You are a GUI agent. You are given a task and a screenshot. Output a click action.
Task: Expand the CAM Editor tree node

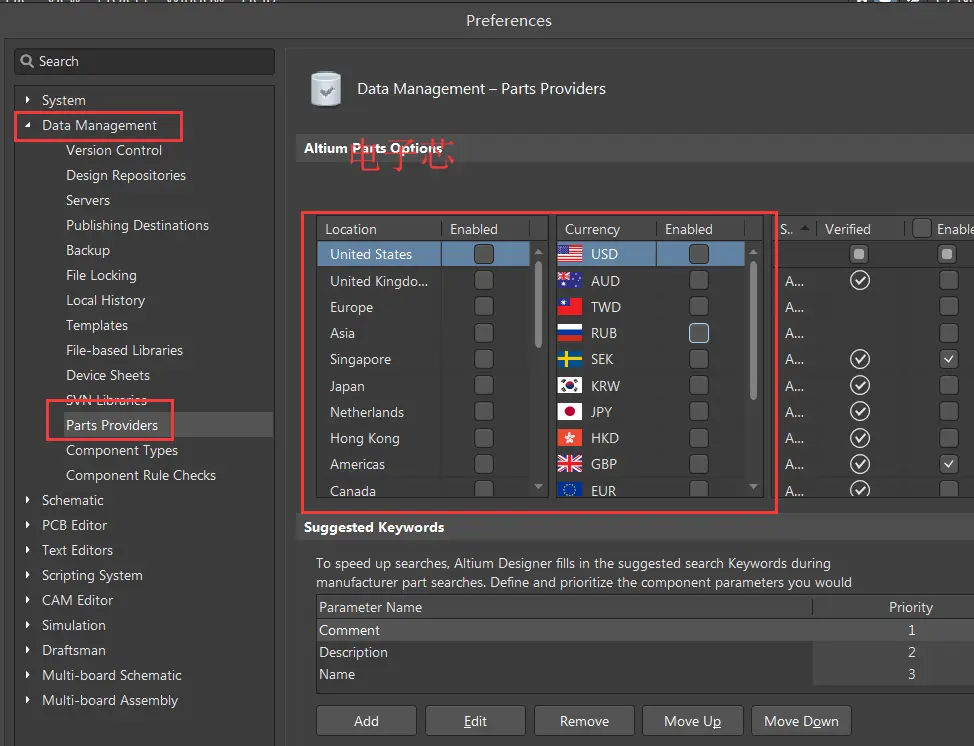(x=27, y=600)
